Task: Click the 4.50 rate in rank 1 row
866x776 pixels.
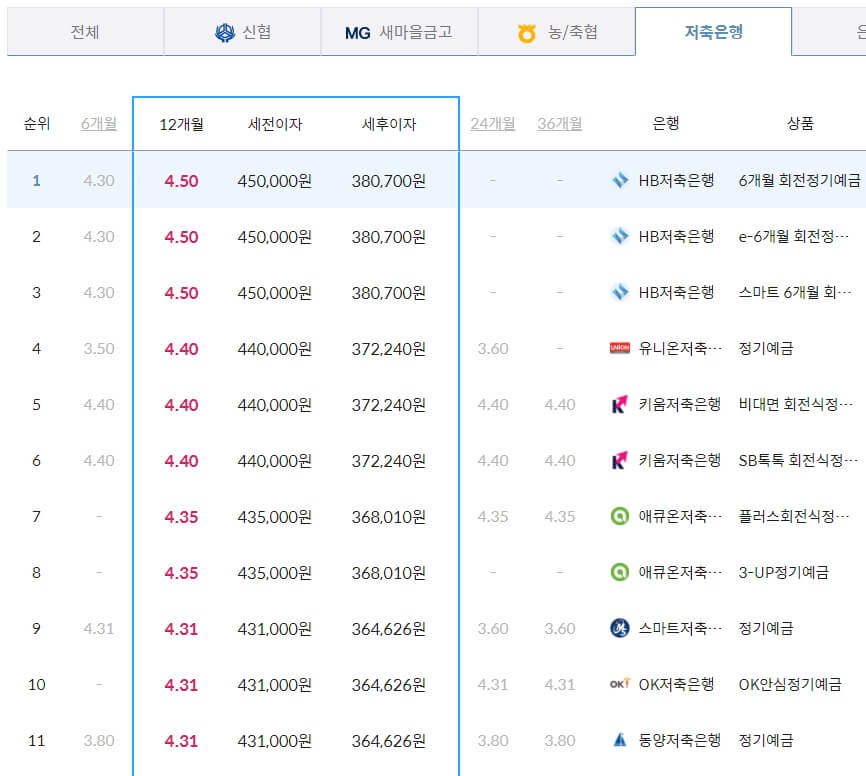Action: [x=181, y=181]
